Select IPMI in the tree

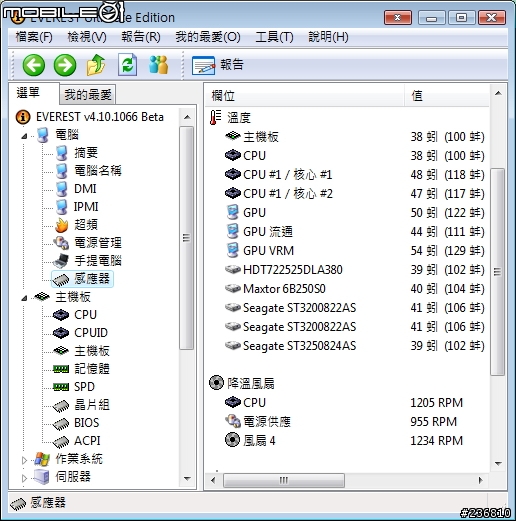[86, 207]
